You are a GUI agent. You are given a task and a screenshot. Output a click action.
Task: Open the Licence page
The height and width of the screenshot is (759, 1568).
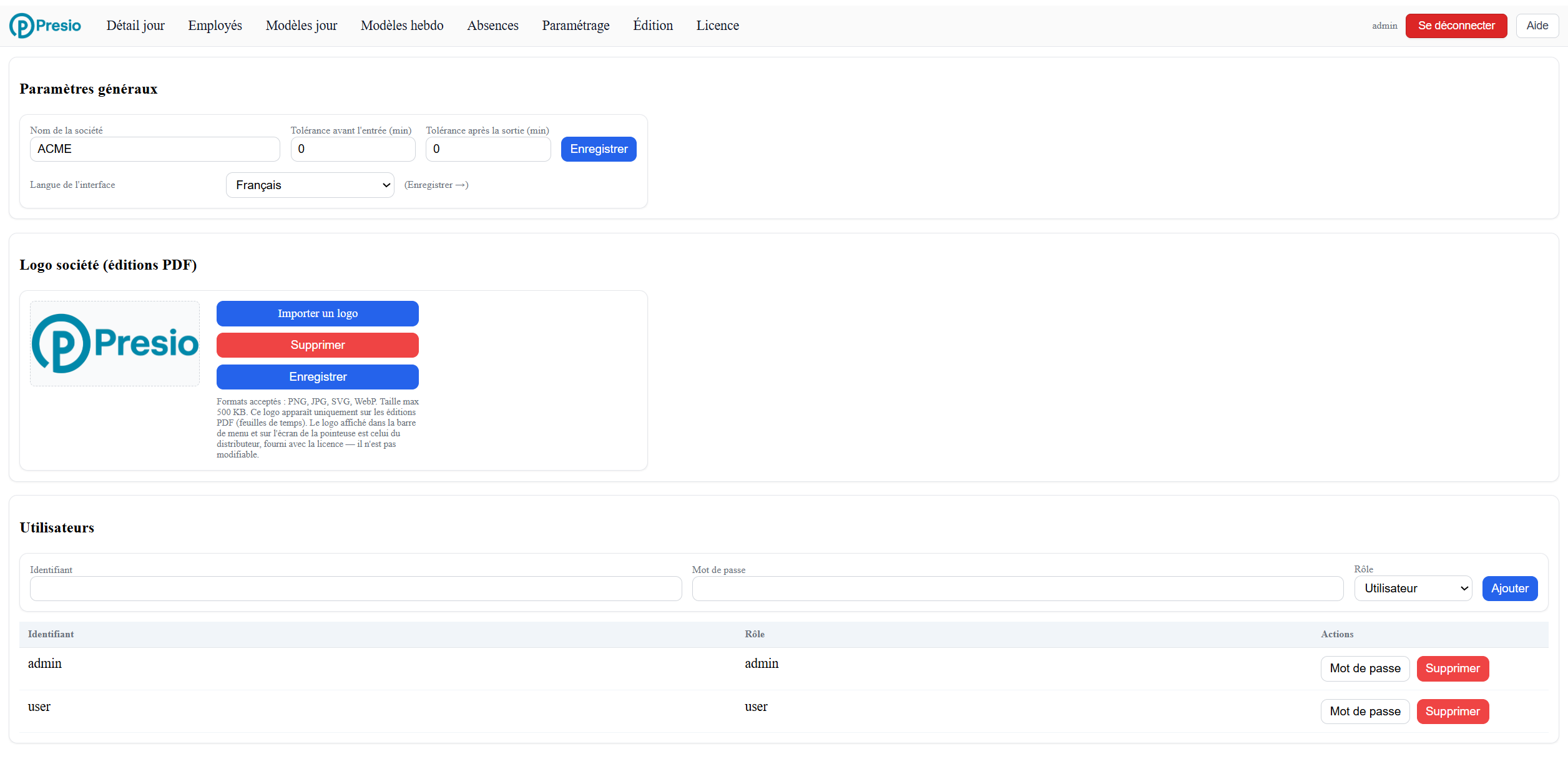(718, 26)
